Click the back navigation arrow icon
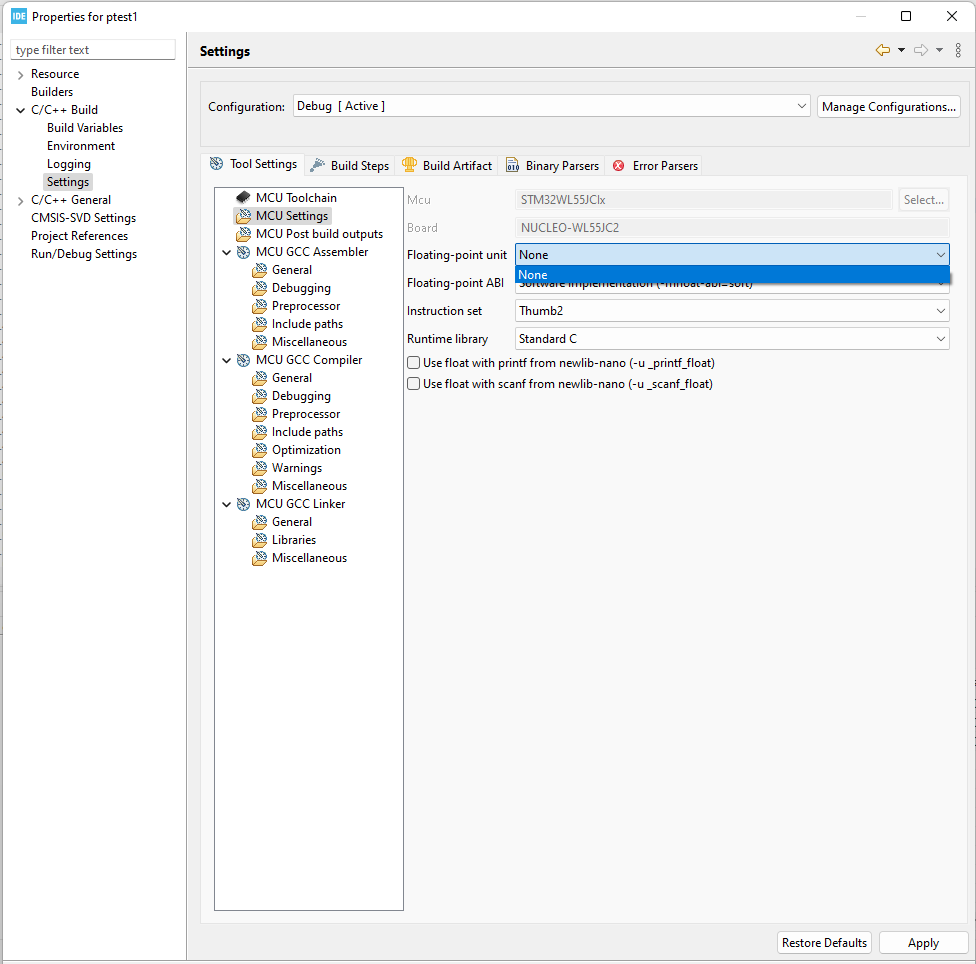Image resolution: width=976 pixels, height=964 pixels. click(883, 50)
